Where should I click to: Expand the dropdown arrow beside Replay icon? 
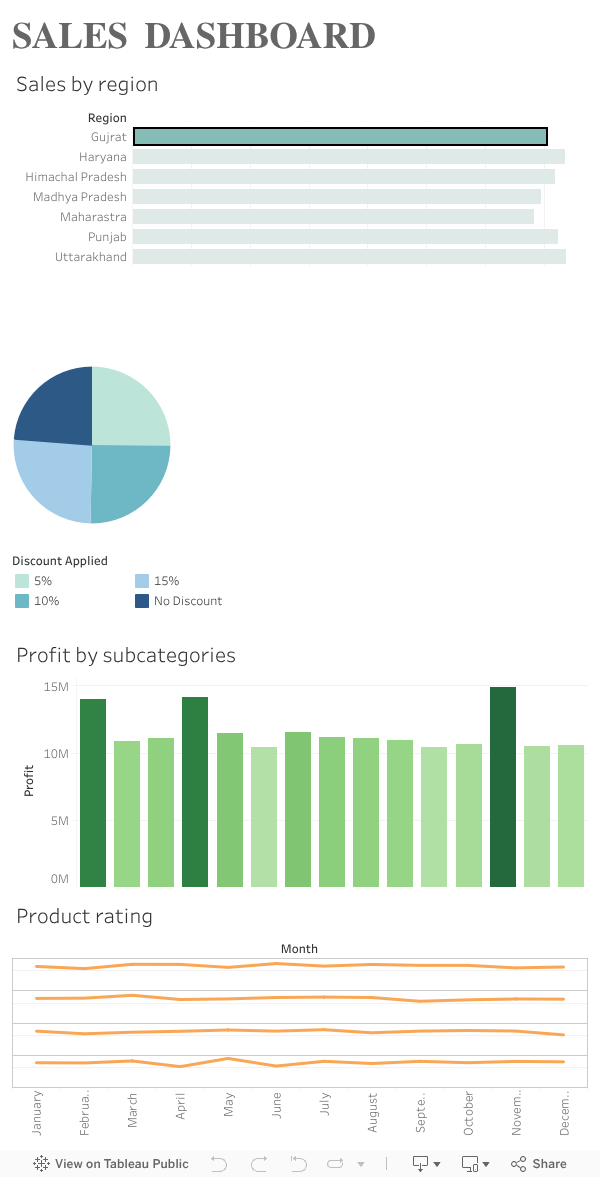tap(361, 1165)
